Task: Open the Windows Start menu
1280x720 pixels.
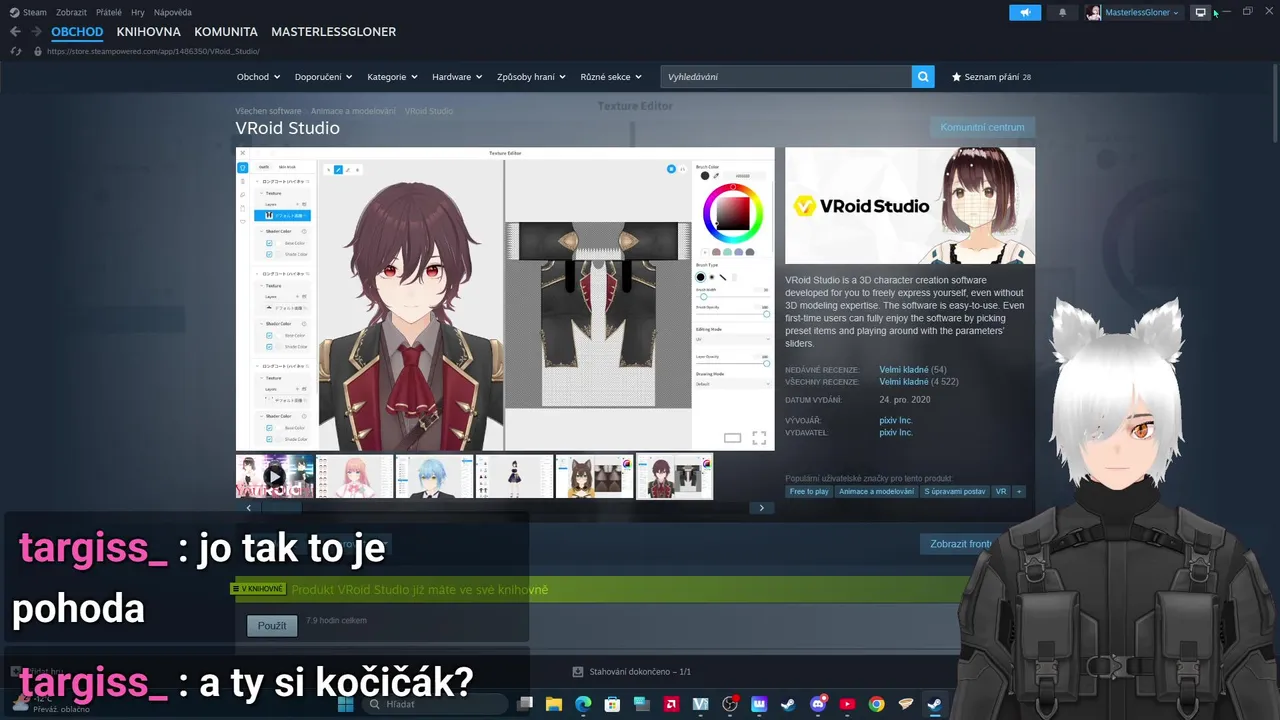Action: (345, 704)
